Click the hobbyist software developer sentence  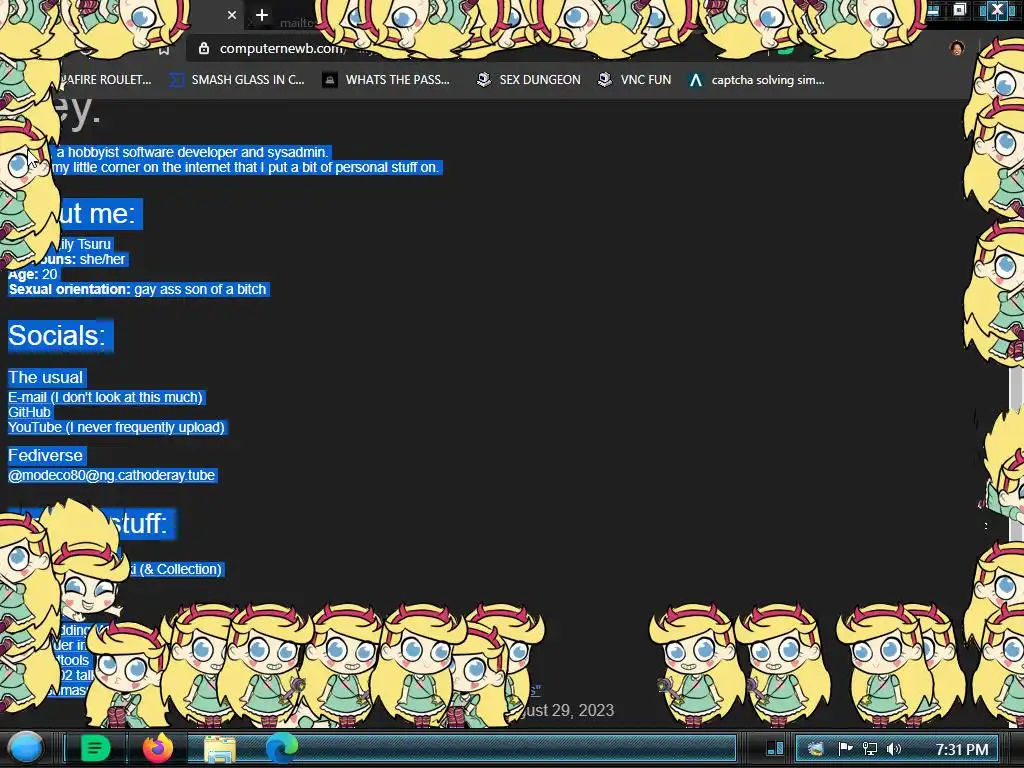(192, 152)
